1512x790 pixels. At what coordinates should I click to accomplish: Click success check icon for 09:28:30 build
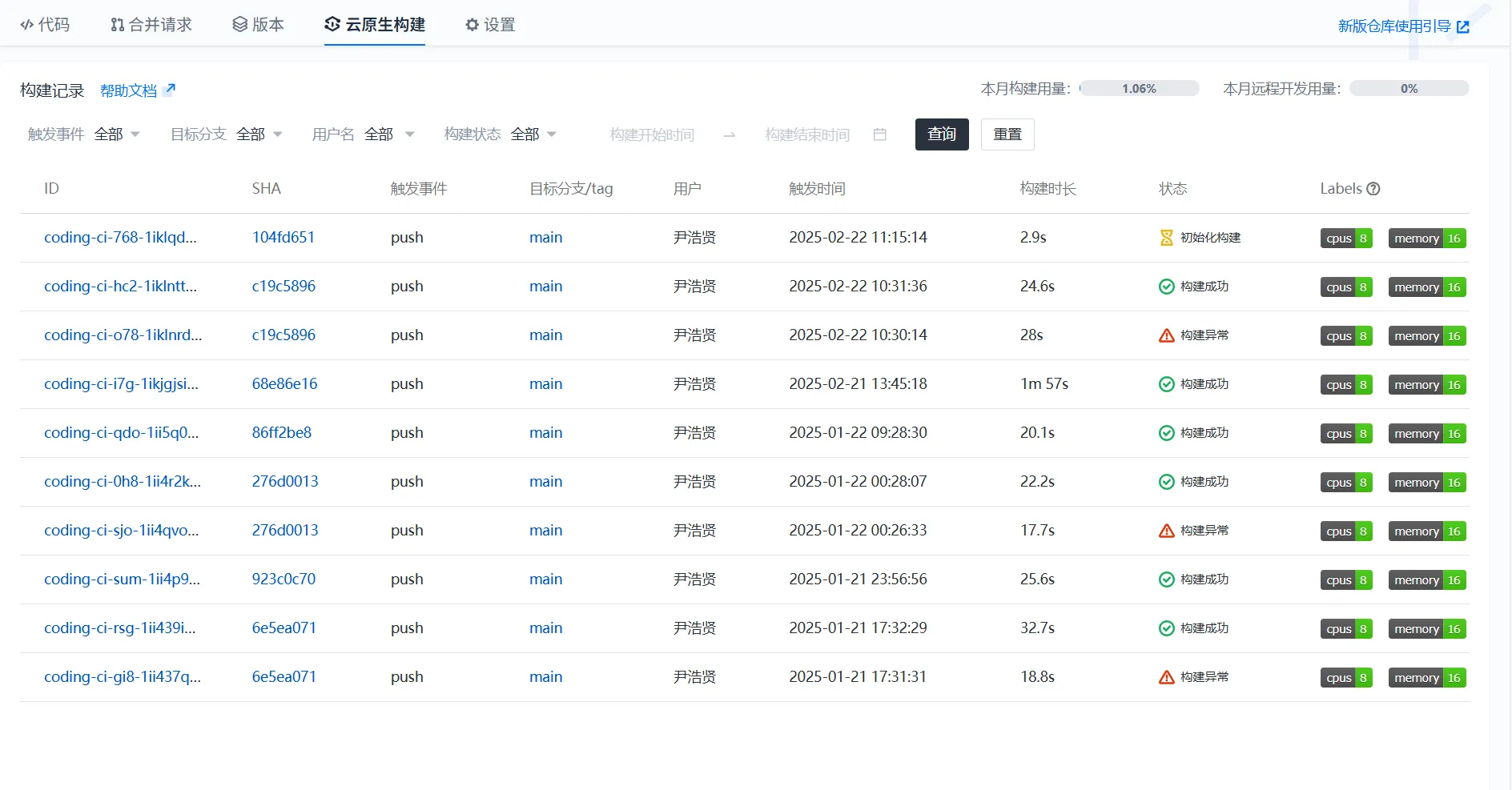[x=1167, y=433]
